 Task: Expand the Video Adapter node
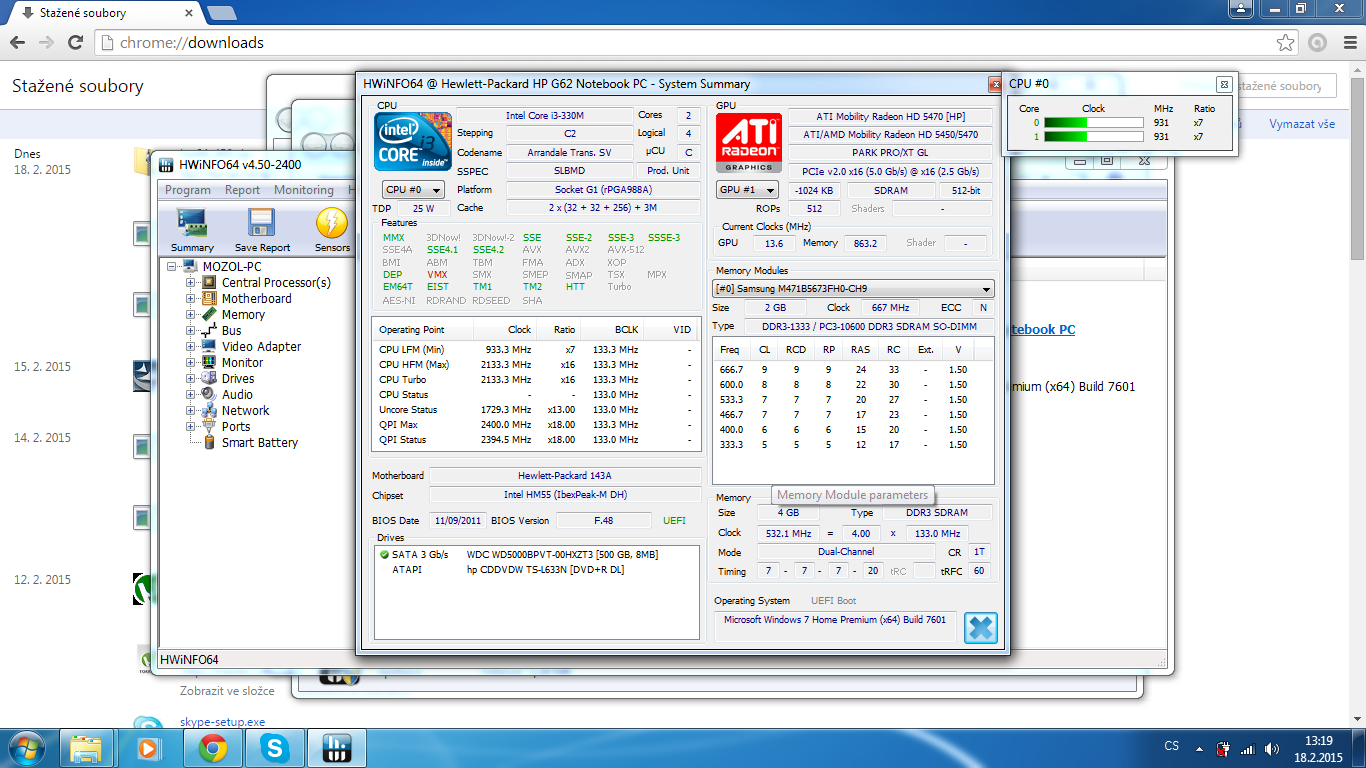click(190, 347)
